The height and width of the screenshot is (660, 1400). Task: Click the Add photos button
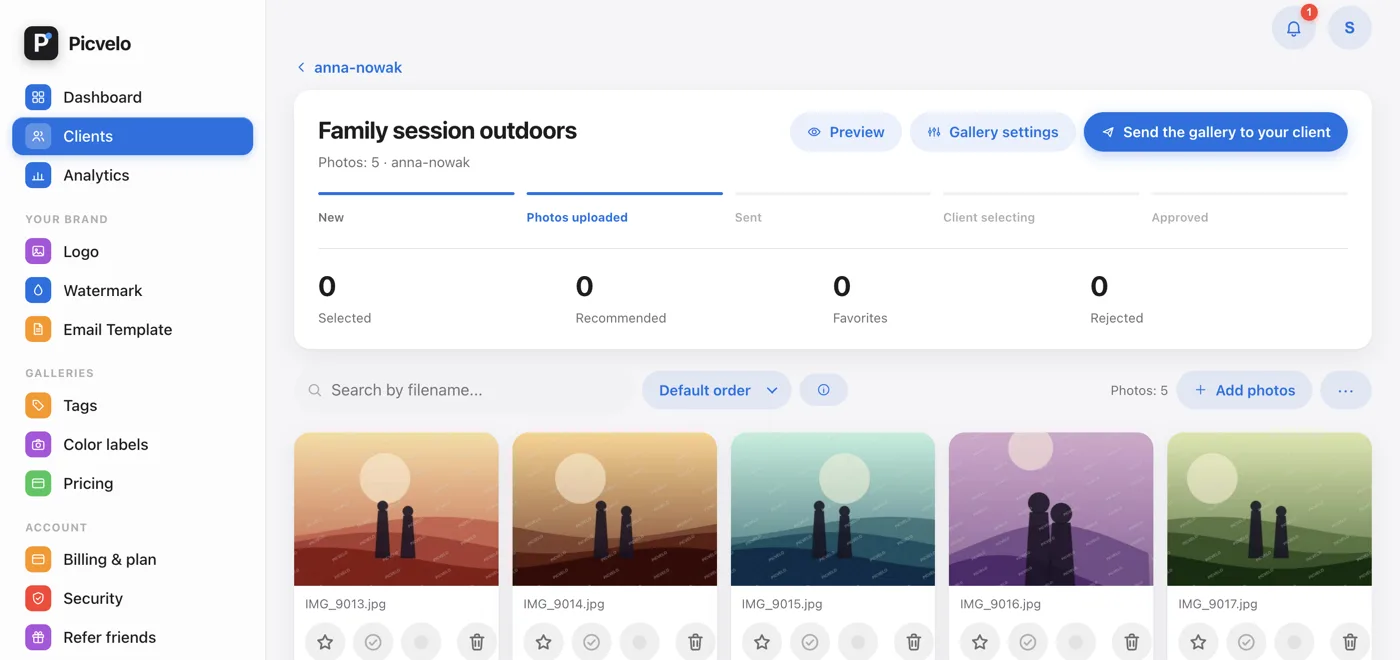point(1244,390)
